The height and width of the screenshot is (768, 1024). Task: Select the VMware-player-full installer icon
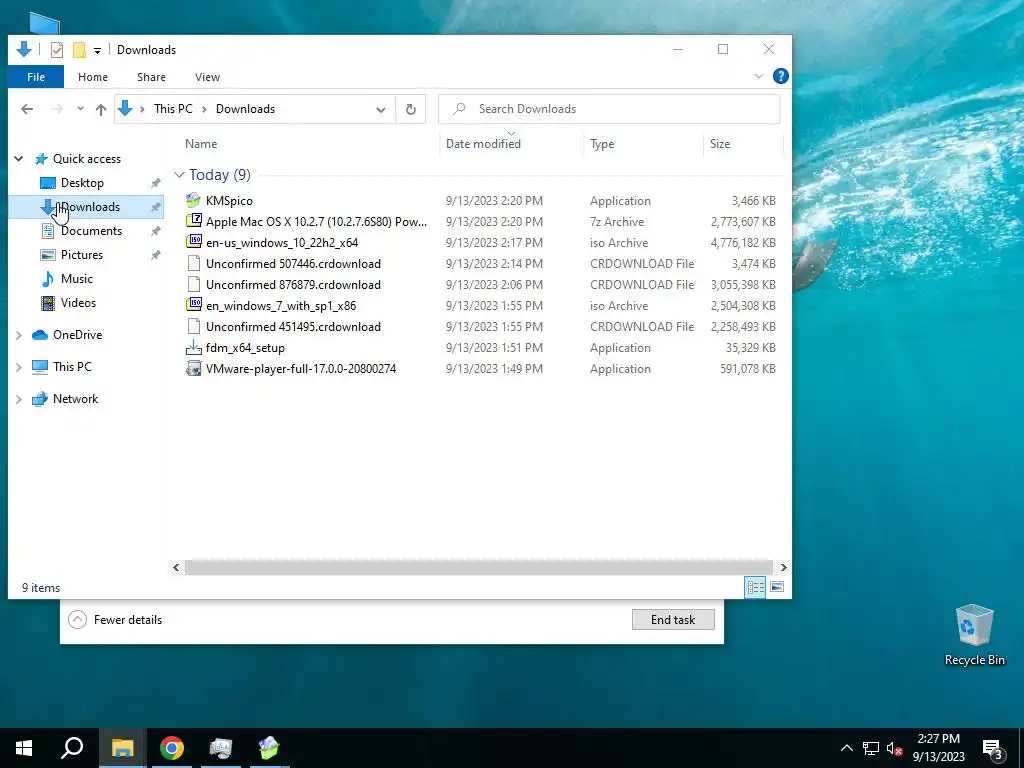pos(193,368)
